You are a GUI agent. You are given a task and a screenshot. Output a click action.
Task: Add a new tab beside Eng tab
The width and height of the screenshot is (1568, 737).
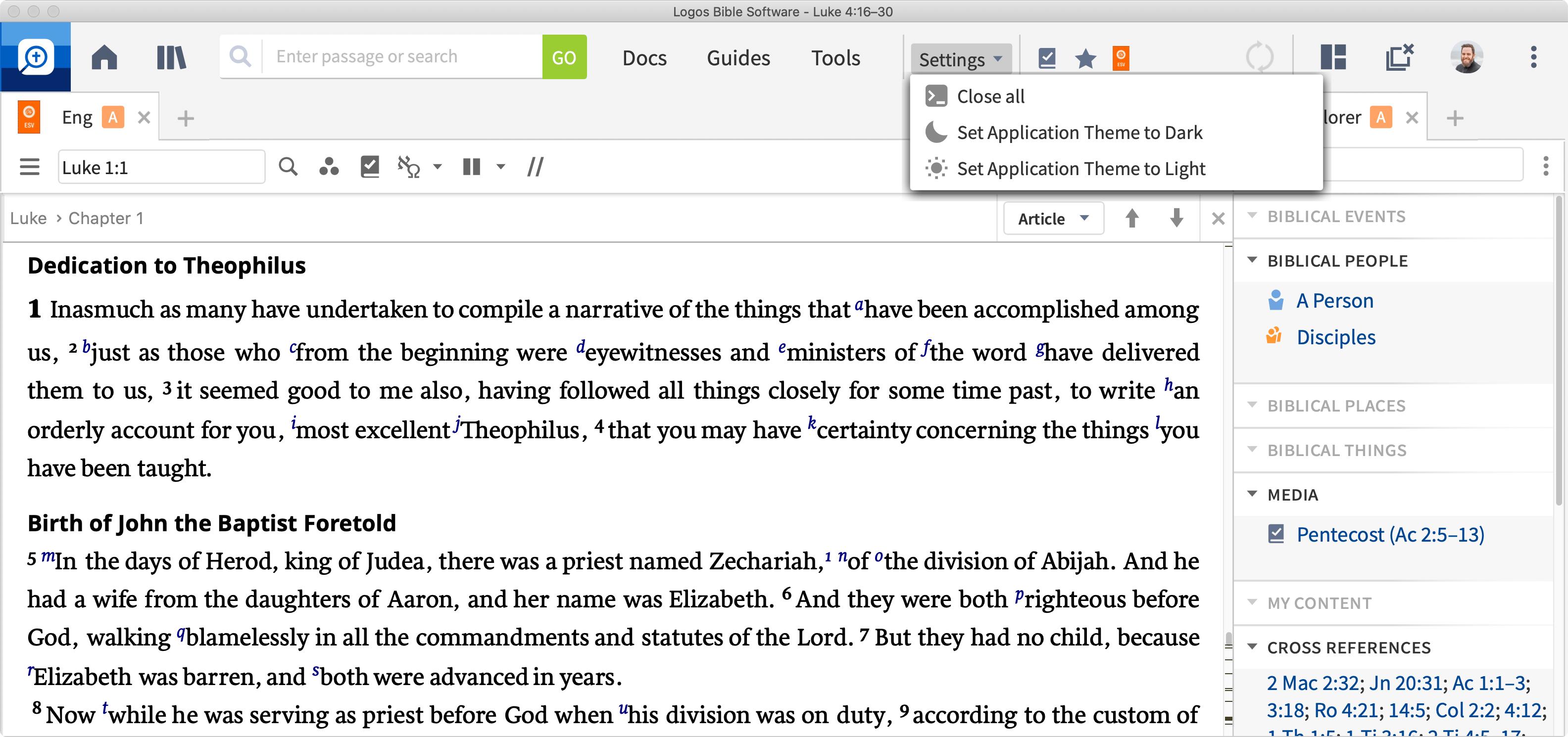point(186,118)
